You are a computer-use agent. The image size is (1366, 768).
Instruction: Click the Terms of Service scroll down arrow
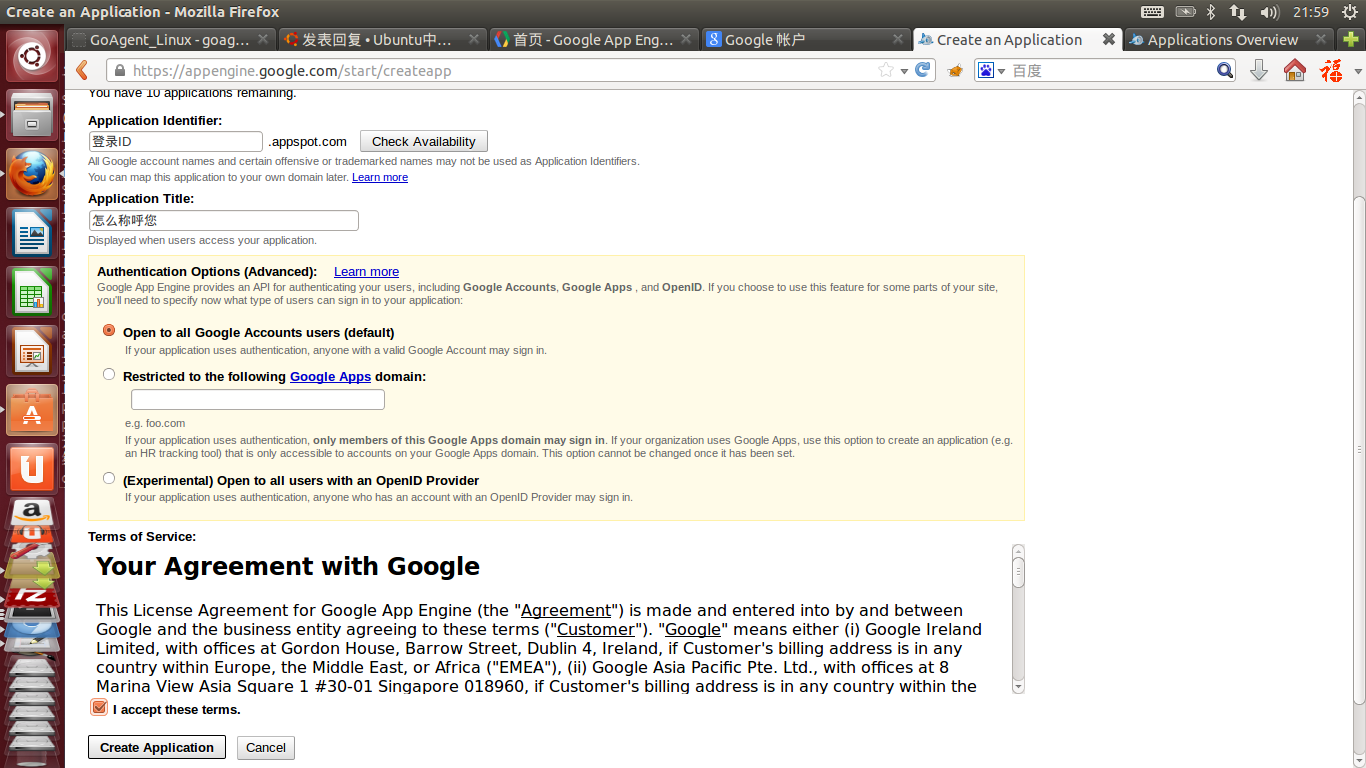(1019, 687)
